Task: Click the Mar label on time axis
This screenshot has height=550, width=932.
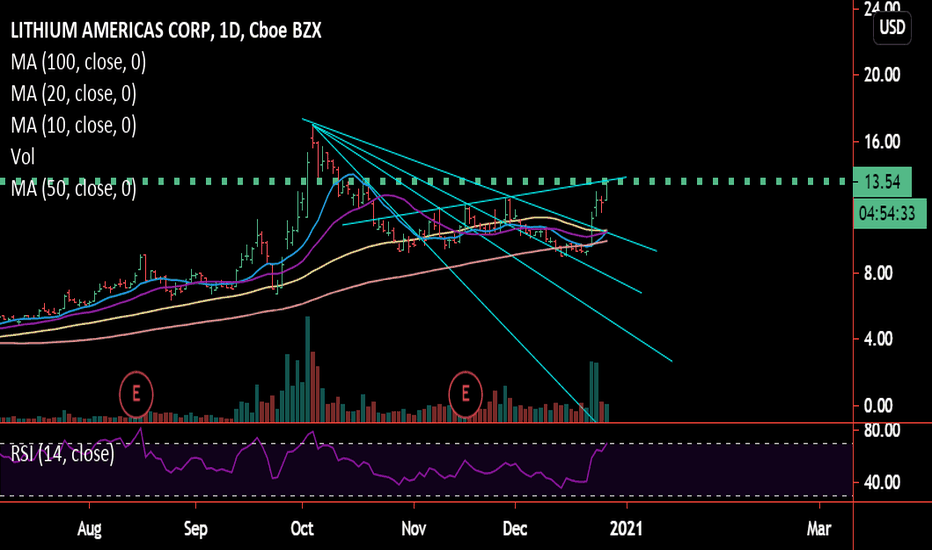Action: click(818, 529)
